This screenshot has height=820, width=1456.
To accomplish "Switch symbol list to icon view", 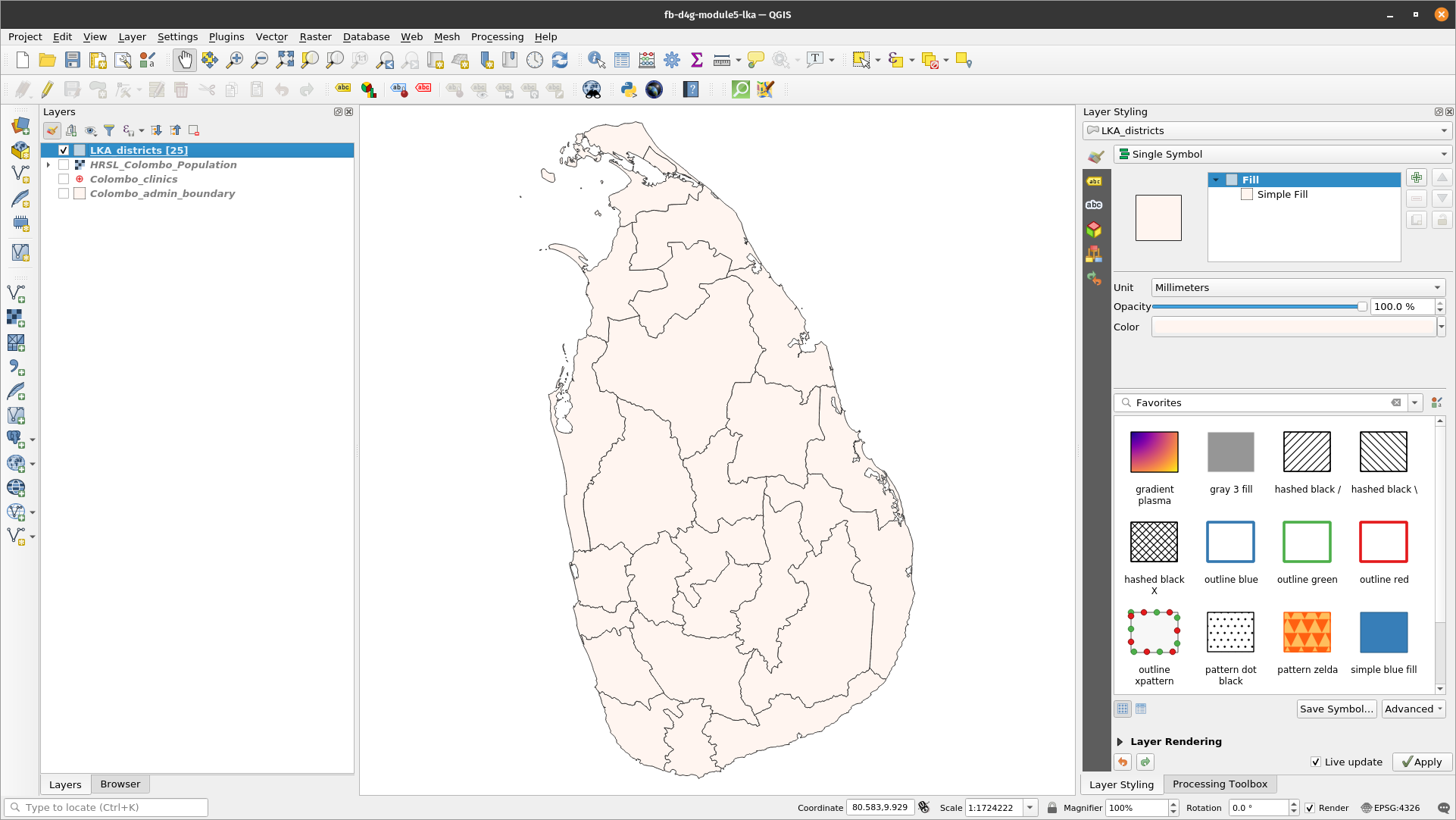I will [x=1123, y=709].
